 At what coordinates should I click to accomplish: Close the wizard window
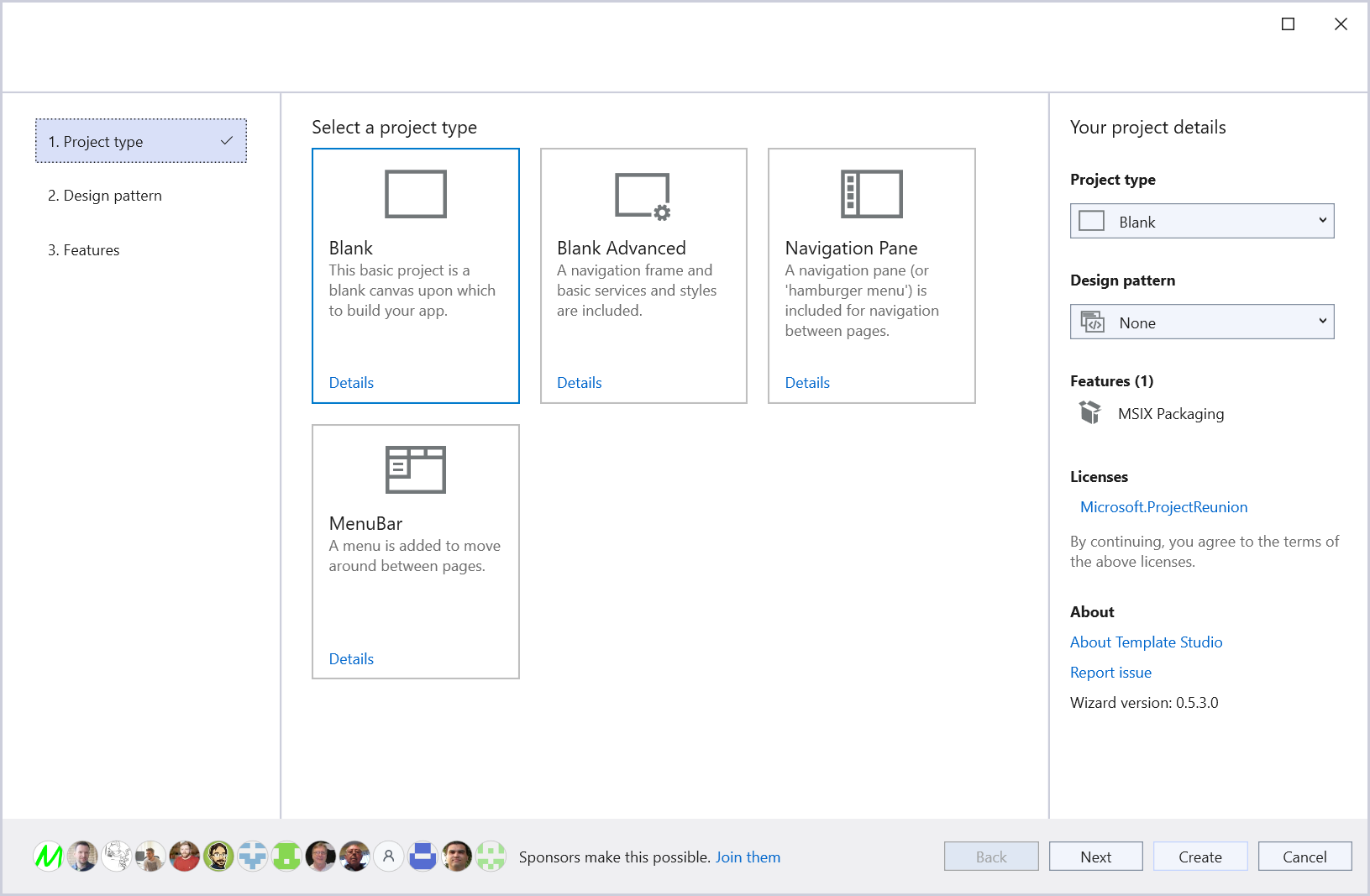pyautogui.click(x=1341, y=24)
